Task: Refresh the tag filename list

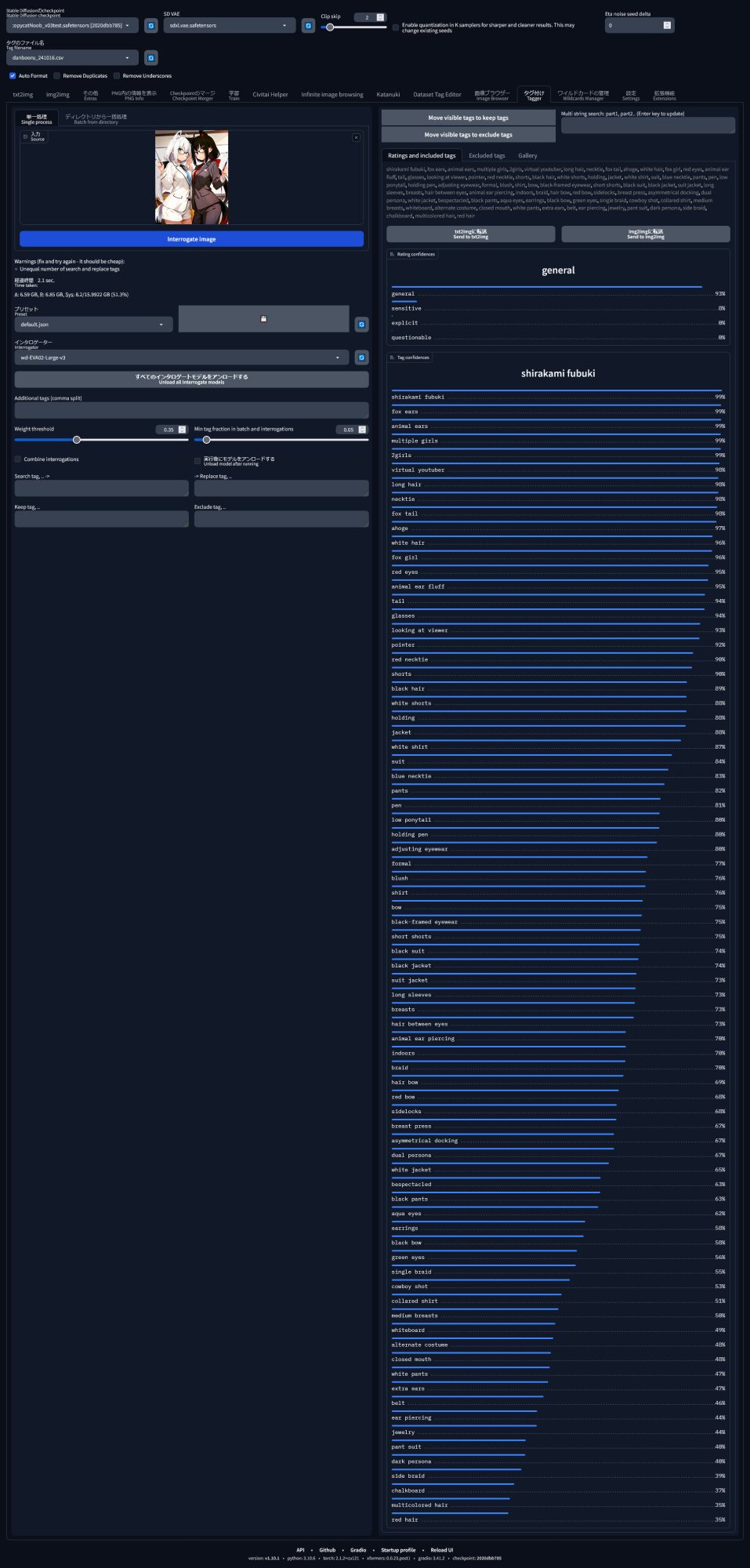Action: (151, 58)
